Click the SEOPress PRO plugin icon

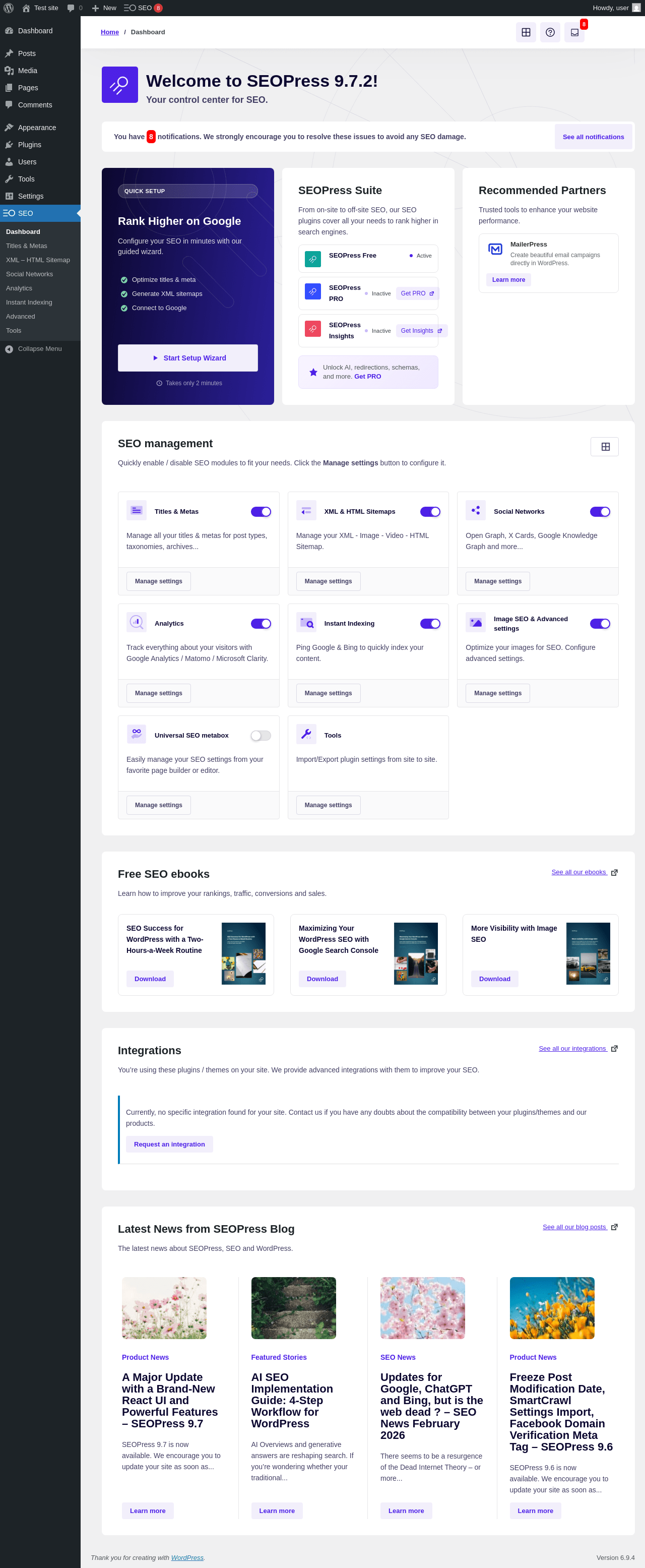(313, 291)
